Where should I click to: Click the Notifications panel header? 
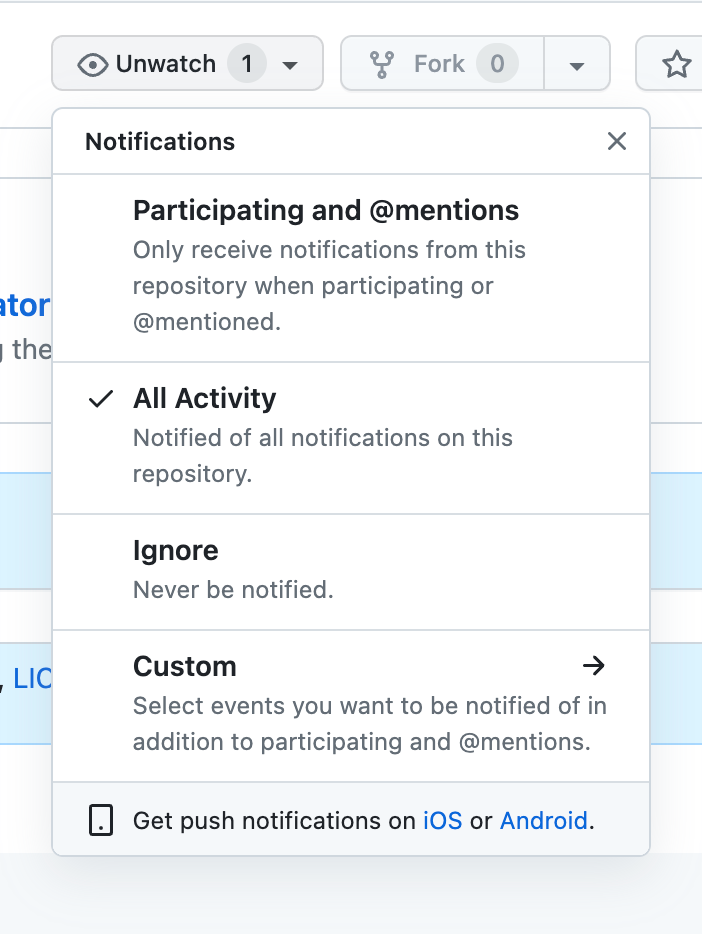pos(159,141)
